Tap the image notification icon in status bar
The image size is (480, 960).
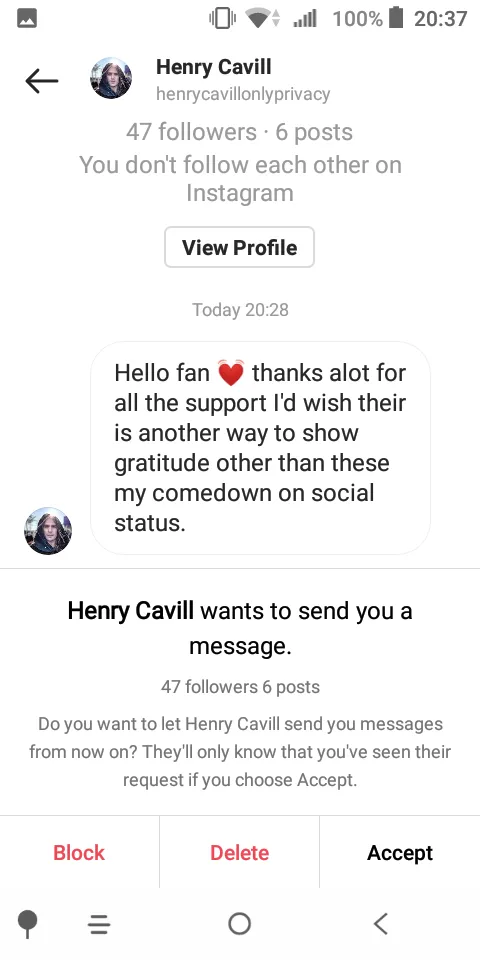(26, 19)
